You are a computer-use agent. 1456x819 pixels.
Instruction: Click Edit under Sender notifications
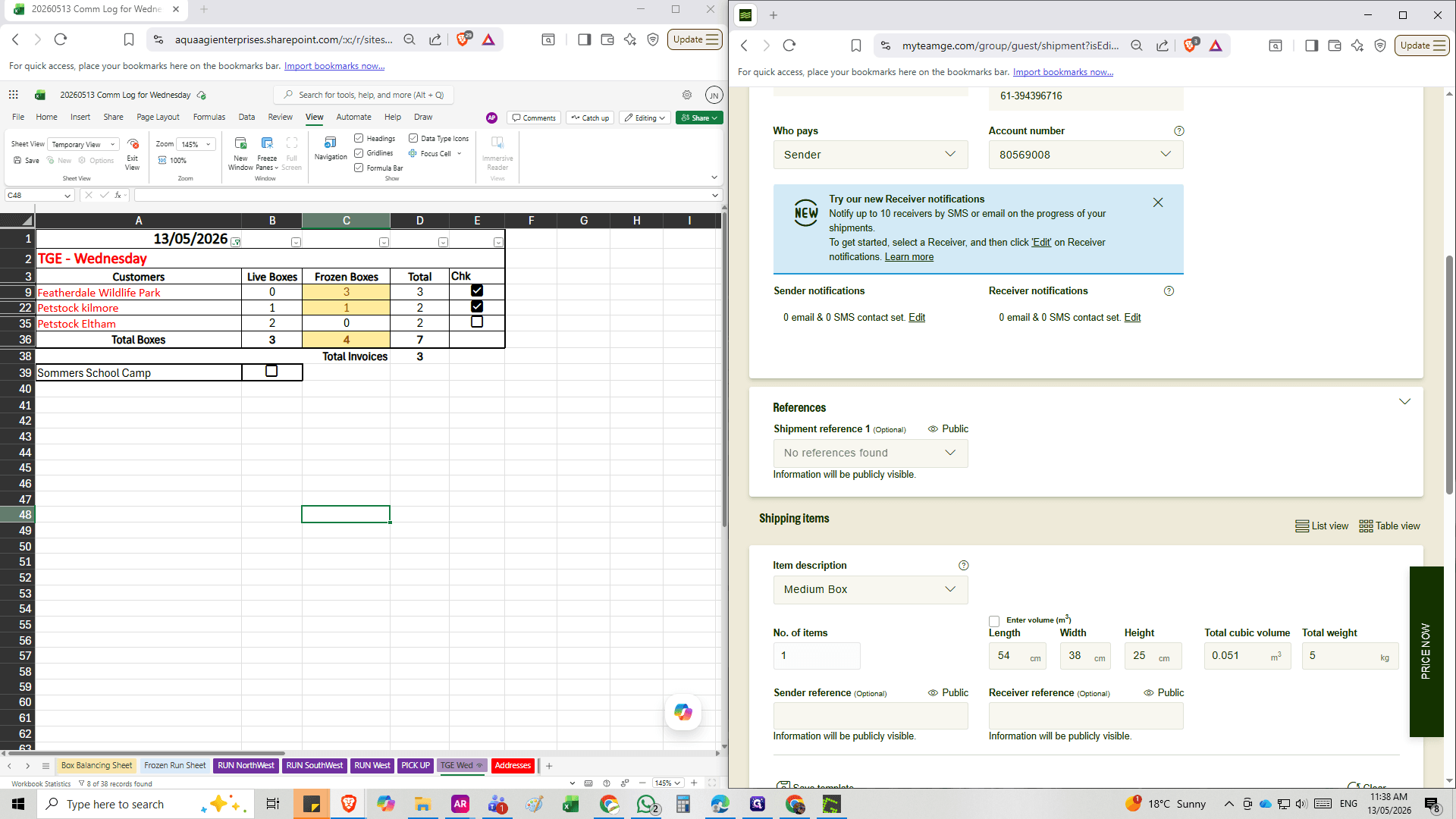917,318
